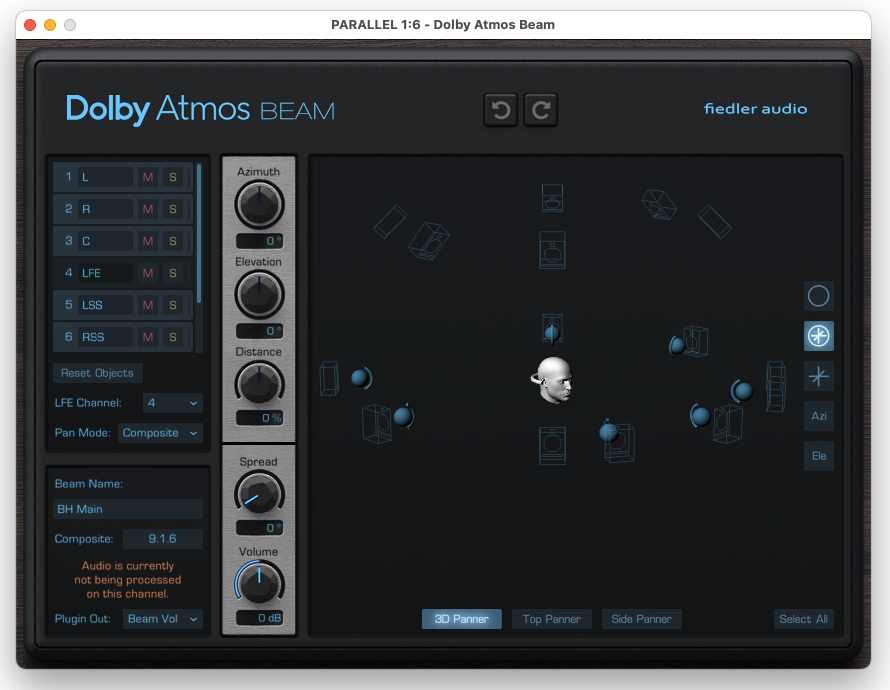The image size is (890, 690).
Task: Click the Beam Name field 'BH Main'
Action: (x=128, y=509)
